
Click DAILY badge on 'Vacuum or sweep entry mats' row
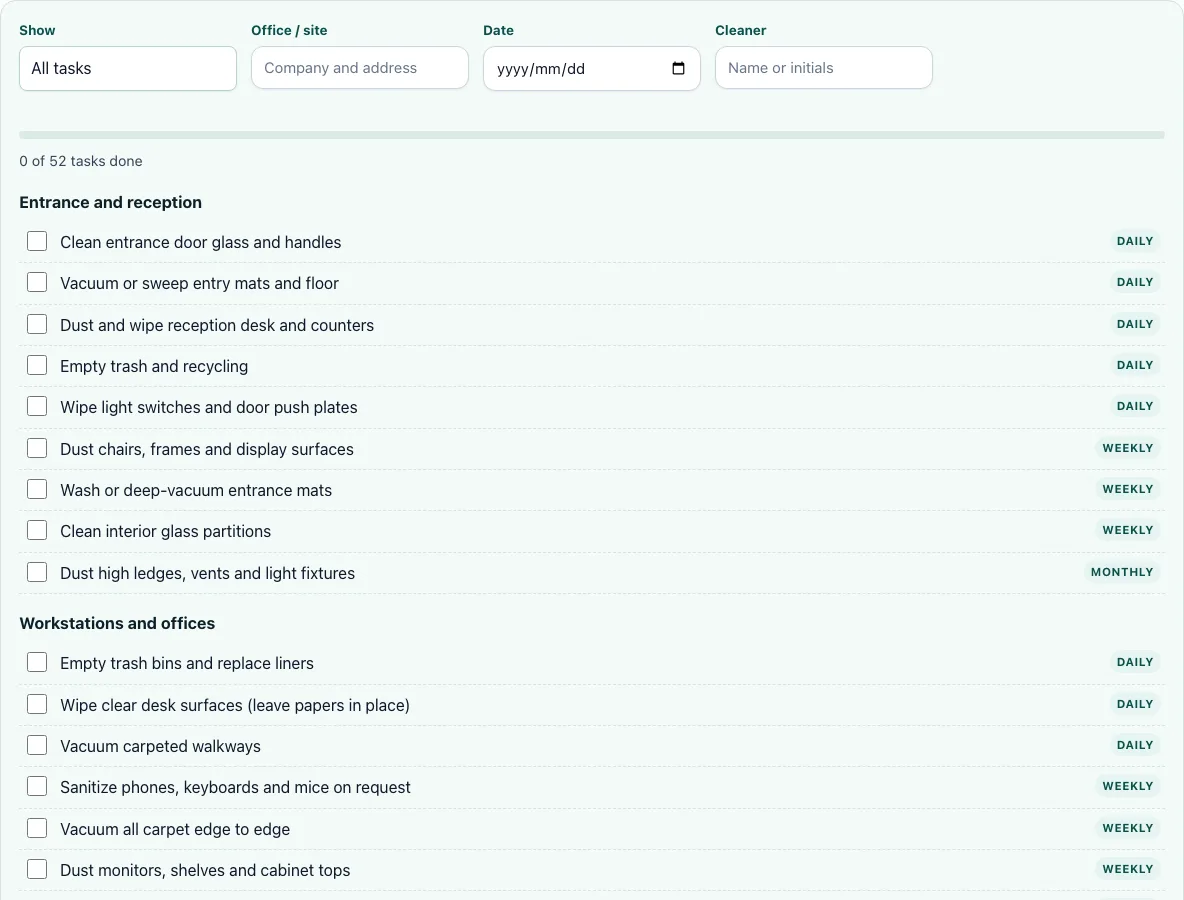click(x=1135, y=282)
